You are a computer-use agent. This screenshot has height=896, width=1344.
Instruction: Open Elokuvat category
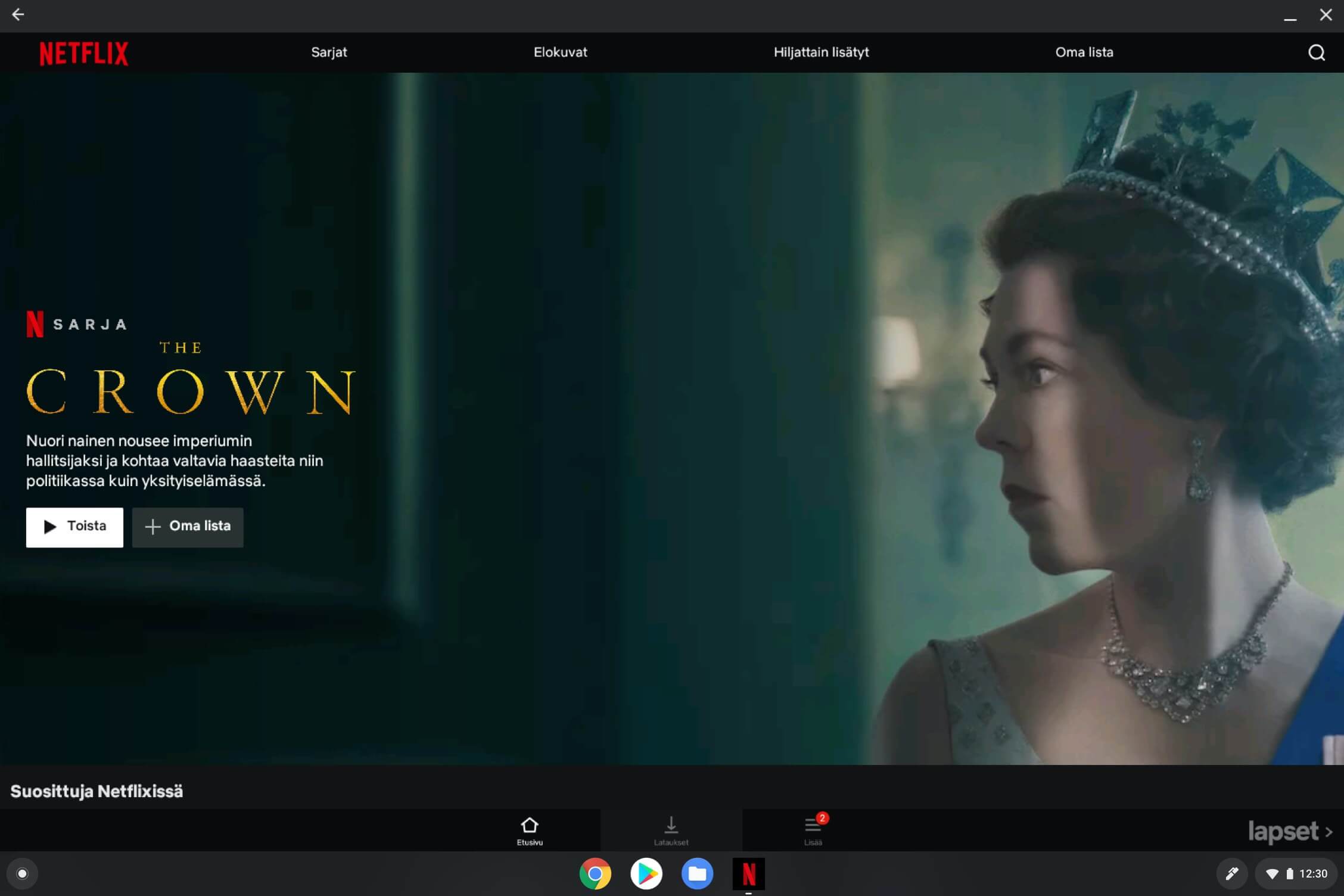coord(560,52)
